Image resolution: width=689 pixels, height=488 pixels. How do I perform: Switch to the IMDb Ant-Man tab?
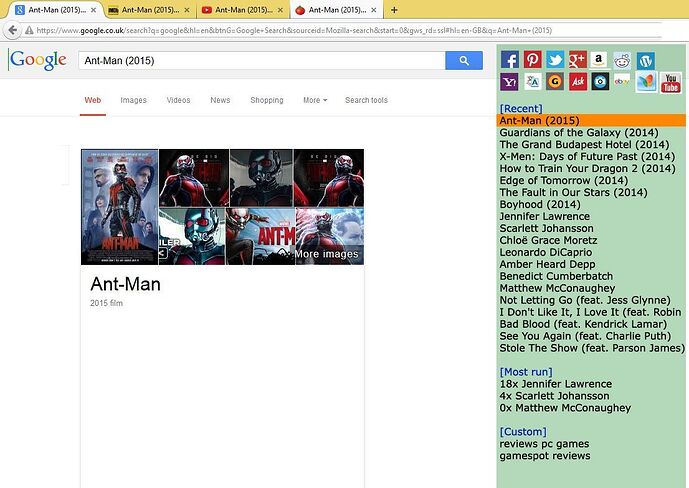click(149, 10)
